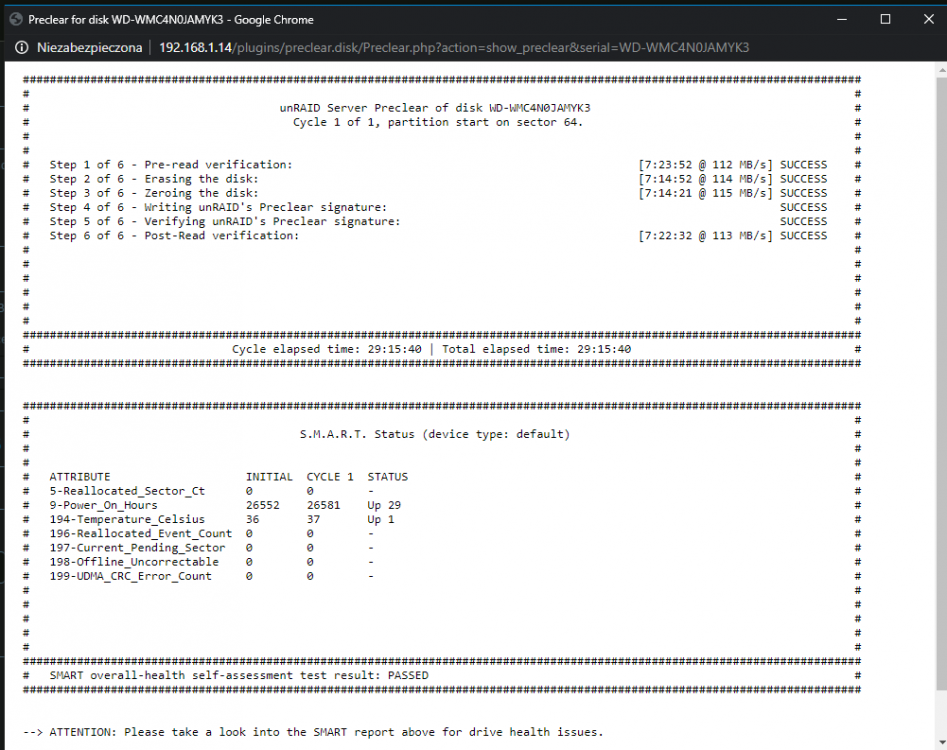Click the scrollbar down arrow
The image size is (947, 750).
tap(942, 743)
